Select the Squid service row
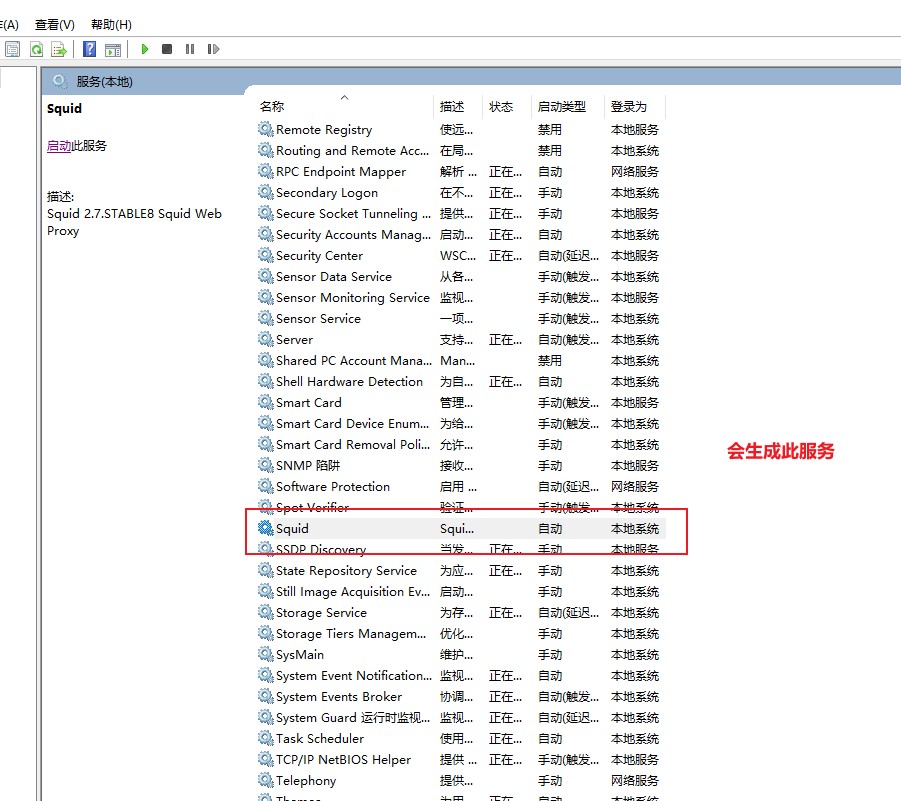The image size is (901, 801). point(292,529)
